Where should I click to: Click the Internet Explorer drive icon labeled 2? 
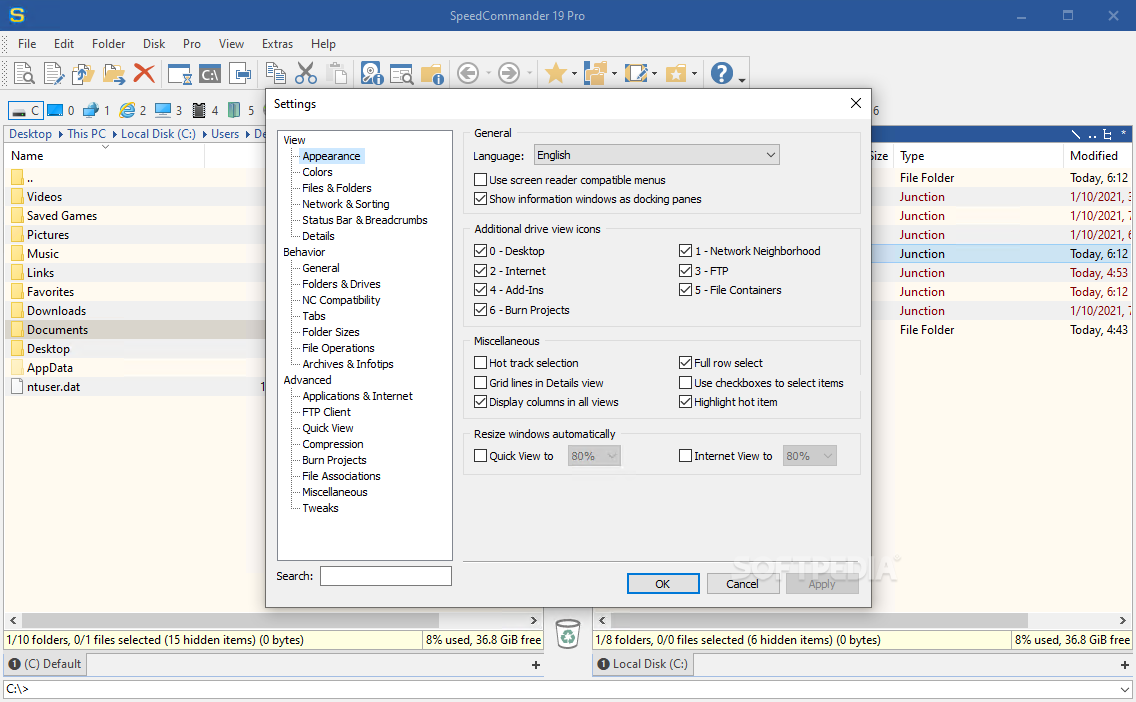click(x=133, y=110)
